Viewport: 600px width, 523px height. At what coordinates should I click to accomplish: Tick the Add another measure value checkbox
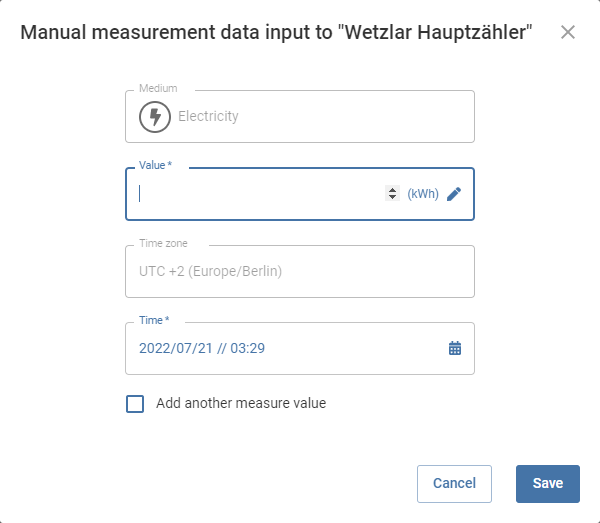click(135, 404)
